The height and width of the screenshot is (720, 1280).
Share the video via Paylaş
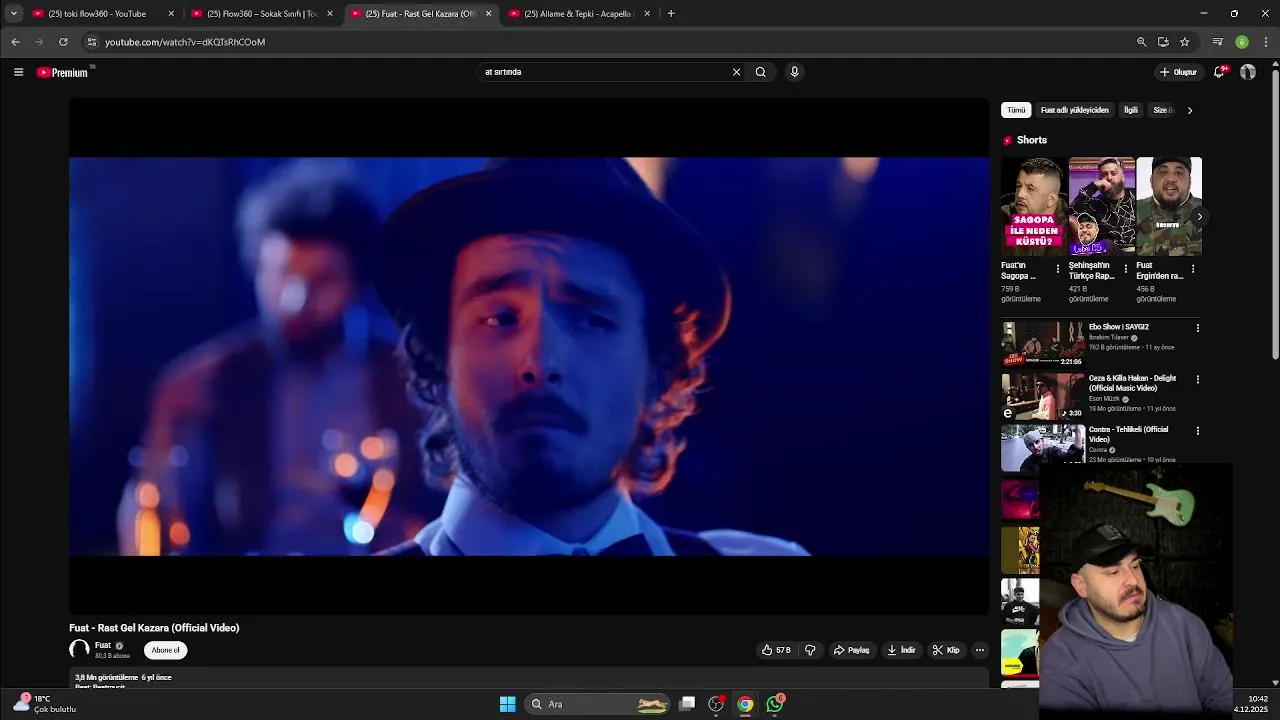(x=852, y=650)
